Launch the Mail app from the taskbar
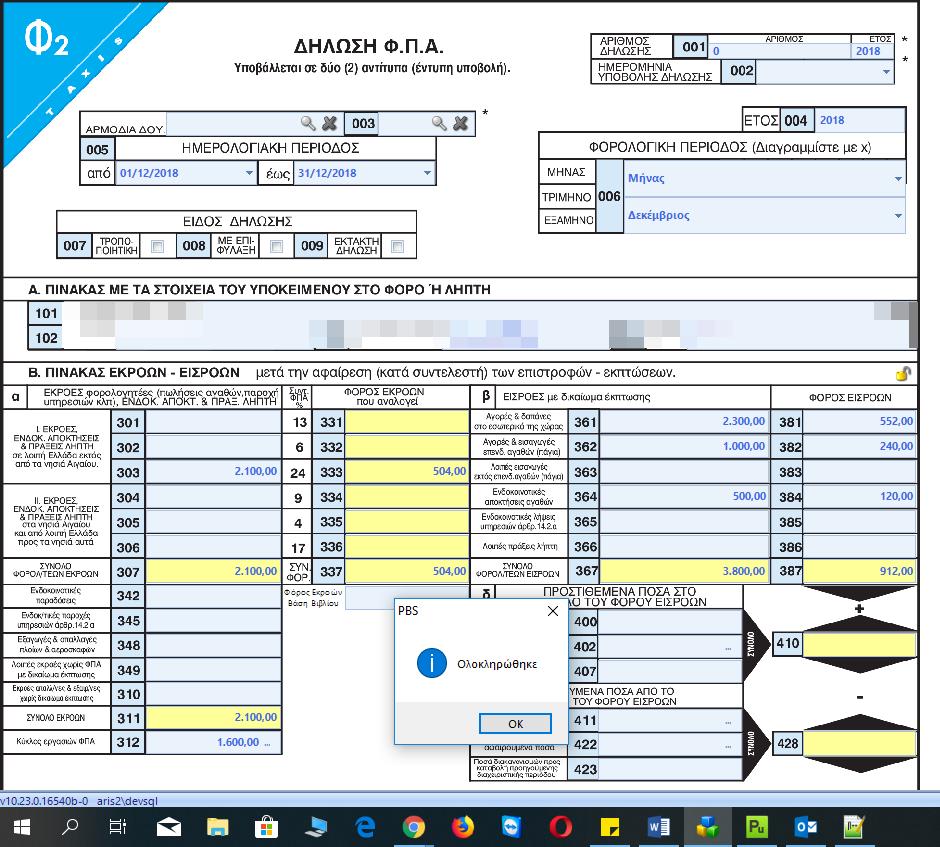The width and height of the screenshot is (940, 847). click(168, 828)
